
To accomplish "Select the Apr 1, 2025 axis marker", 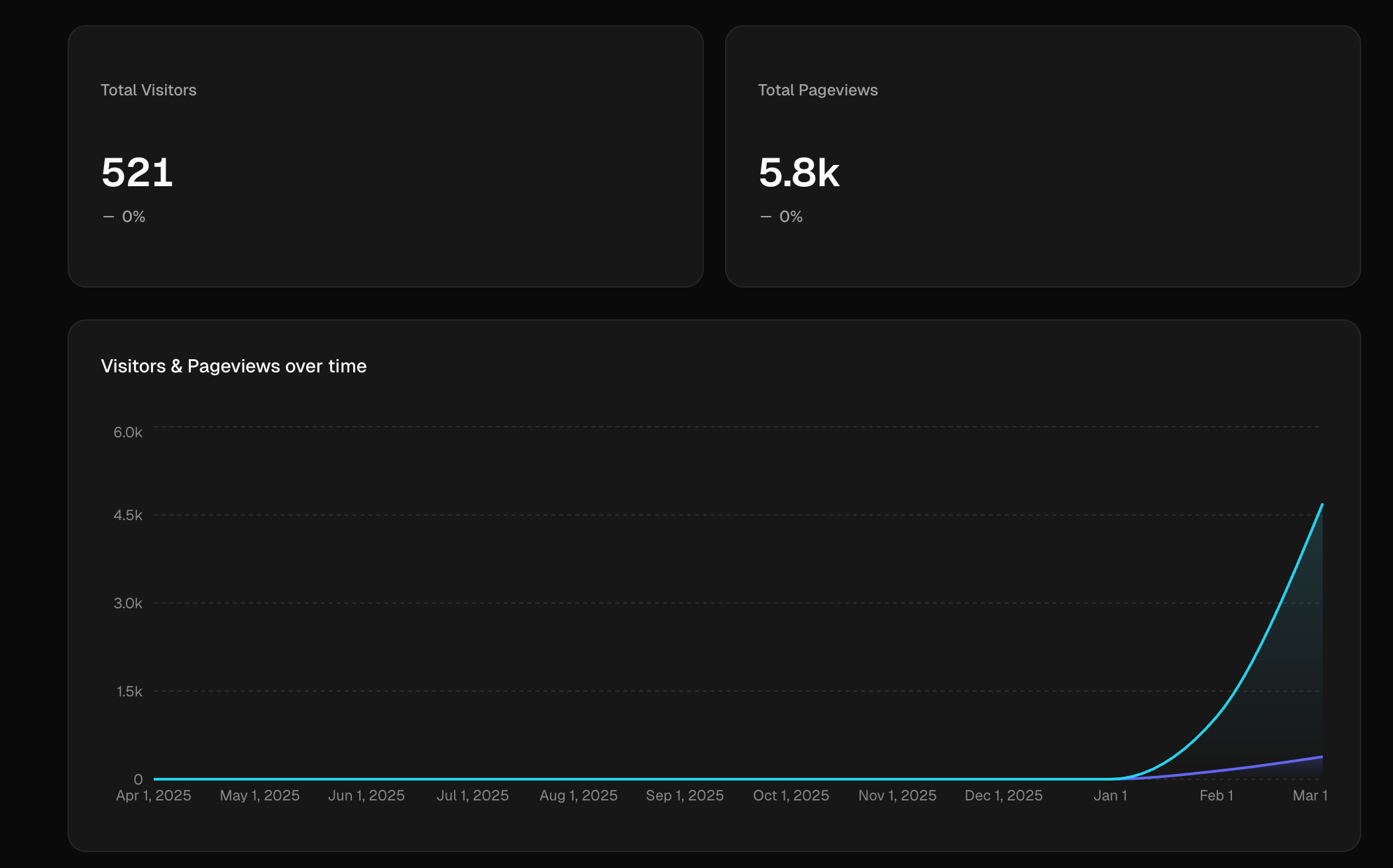I will (x=154, y=795).
